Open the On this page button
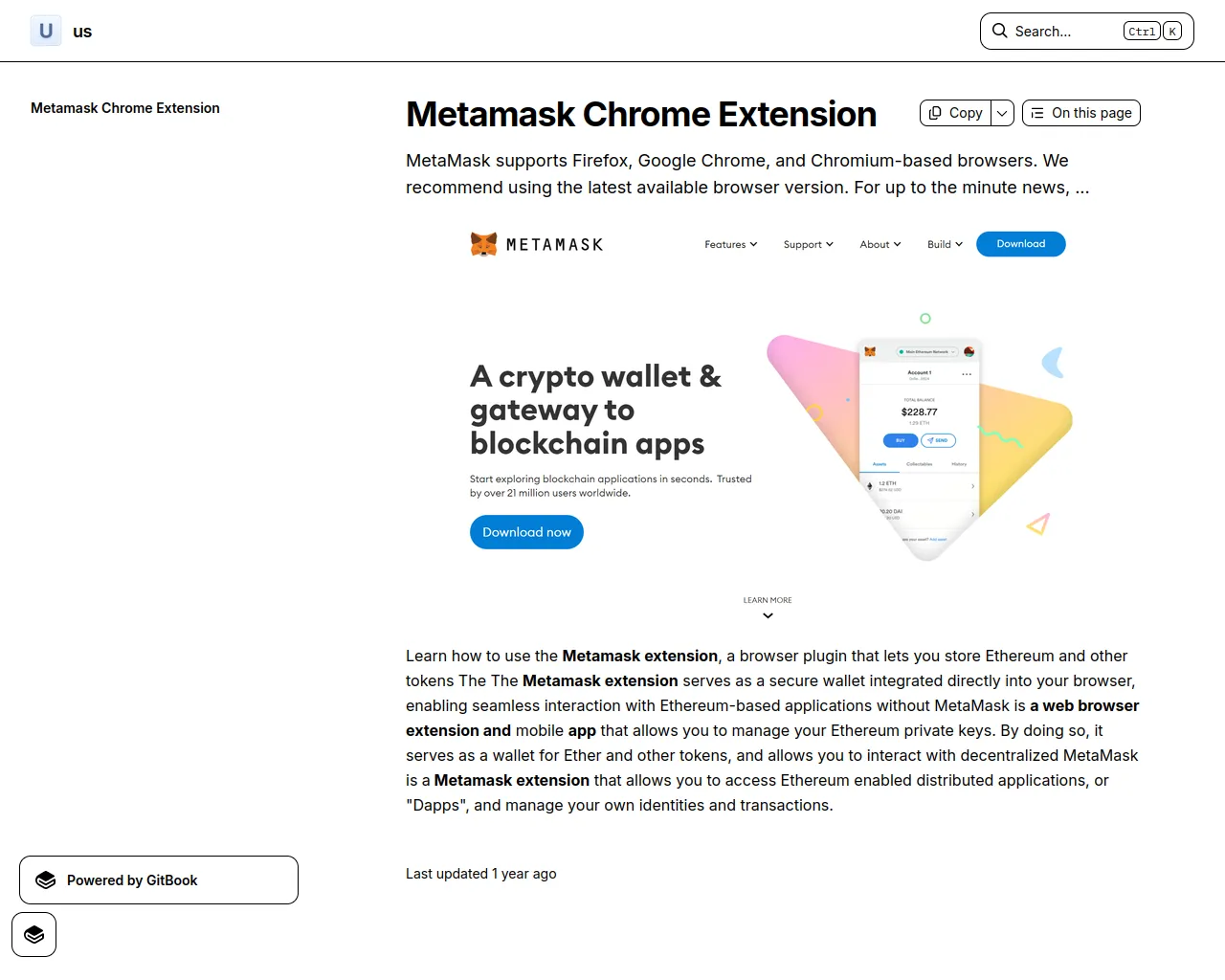The height and width of the screenshot is (980, 1225). coord(1081,113)
